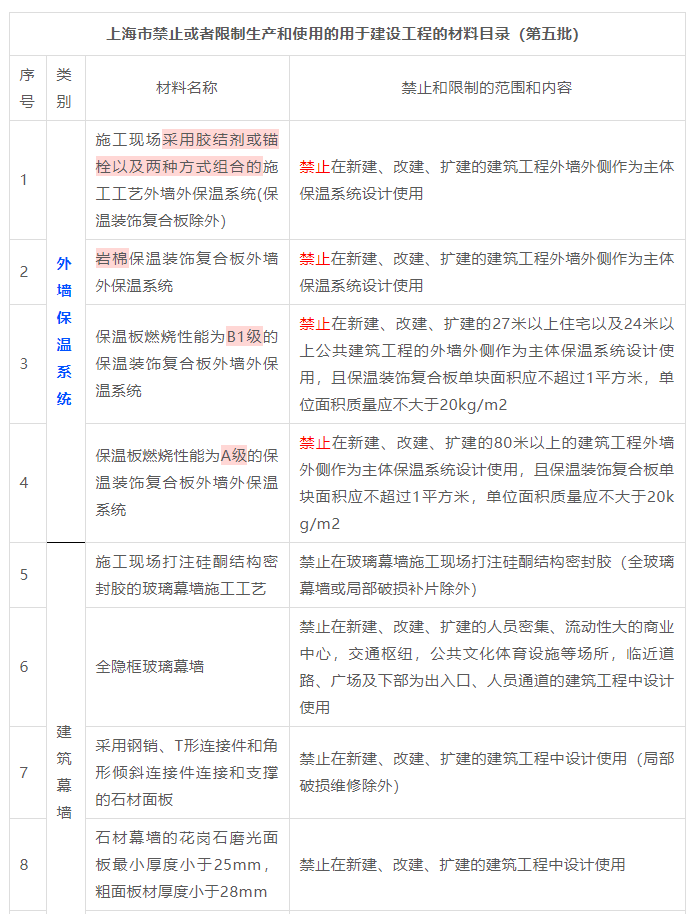The height and width of the screenshot is (914, 696).
Task: Click the 石材幕墙的花岗石磨光面板 material cell
Action: [x=186, y=864]
